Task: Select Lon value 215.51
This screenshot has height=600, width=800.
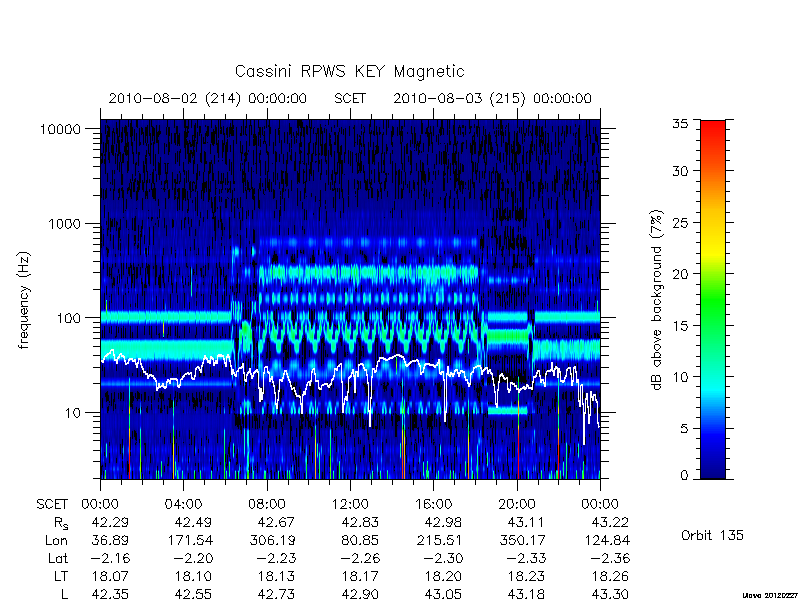Action: 439,540
